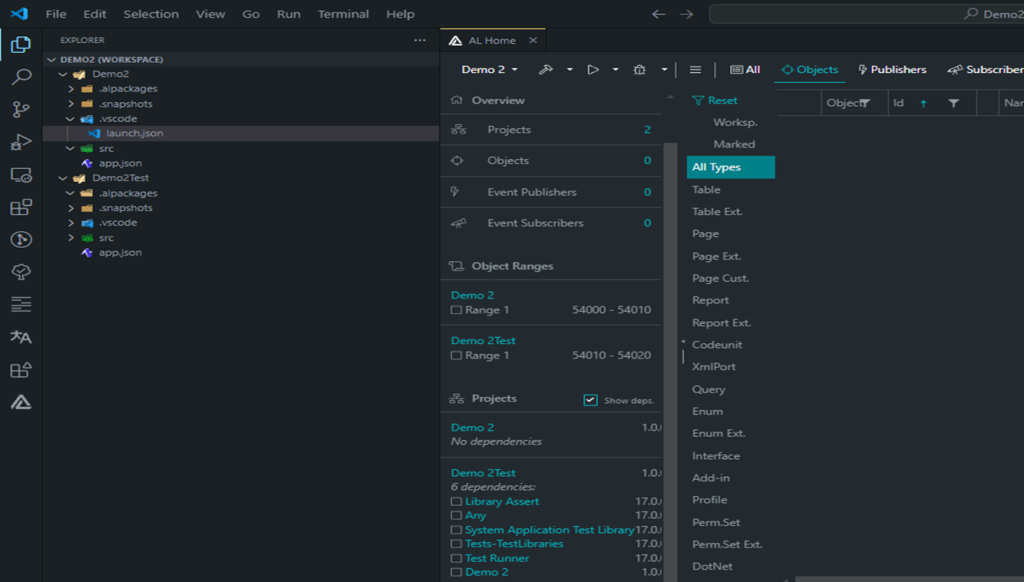Collapse the Demo2 folder
This screenshot has height=582, width=1024.
pos(63,74)
